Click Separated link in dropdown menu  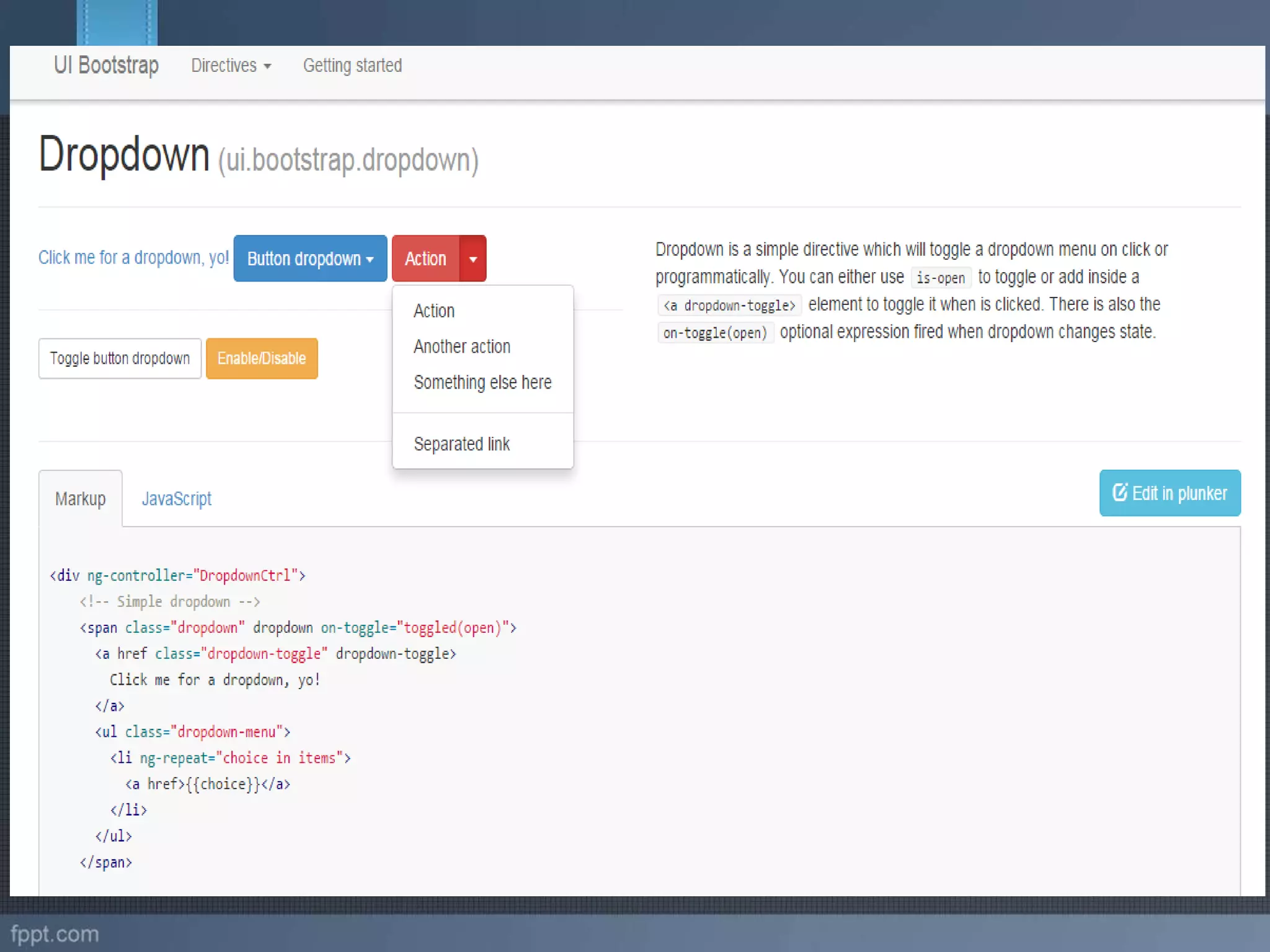(x=461, y=444)
